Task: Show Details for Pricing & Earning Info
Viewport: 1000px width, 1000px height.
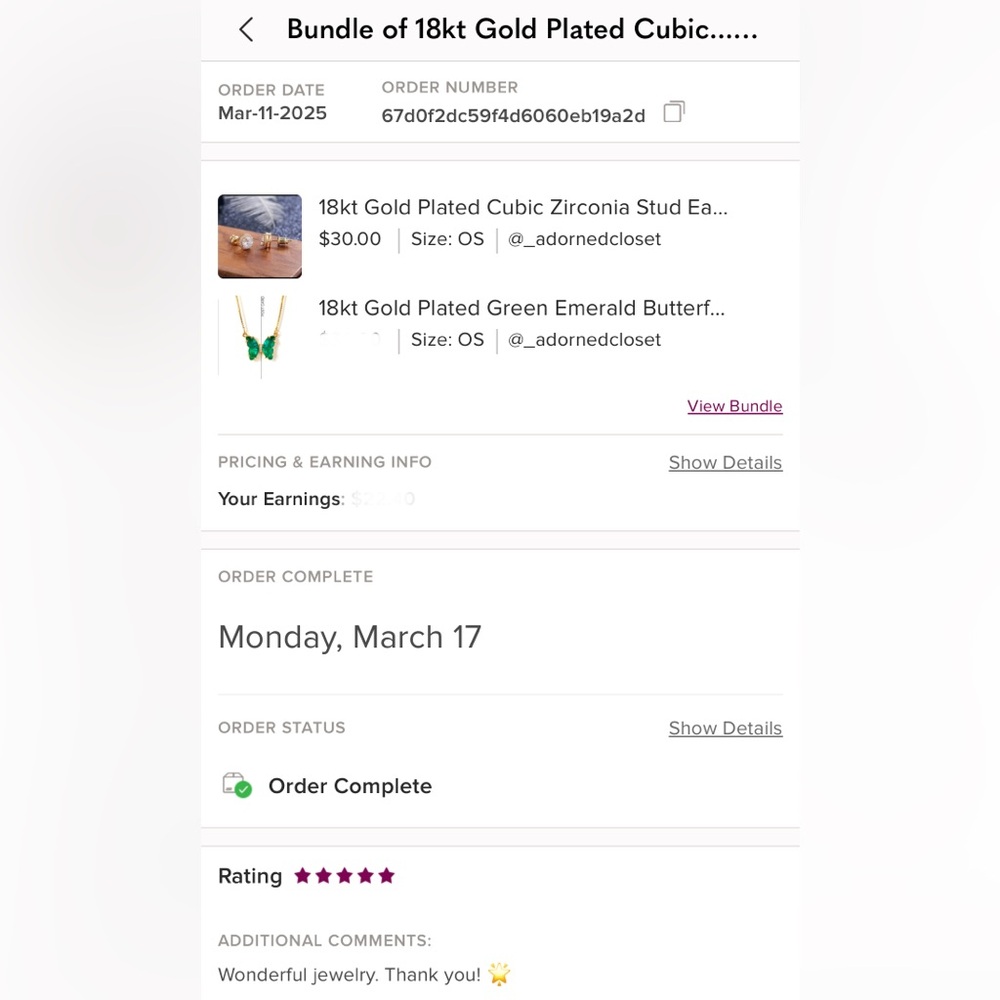Action: pos(725,463)
